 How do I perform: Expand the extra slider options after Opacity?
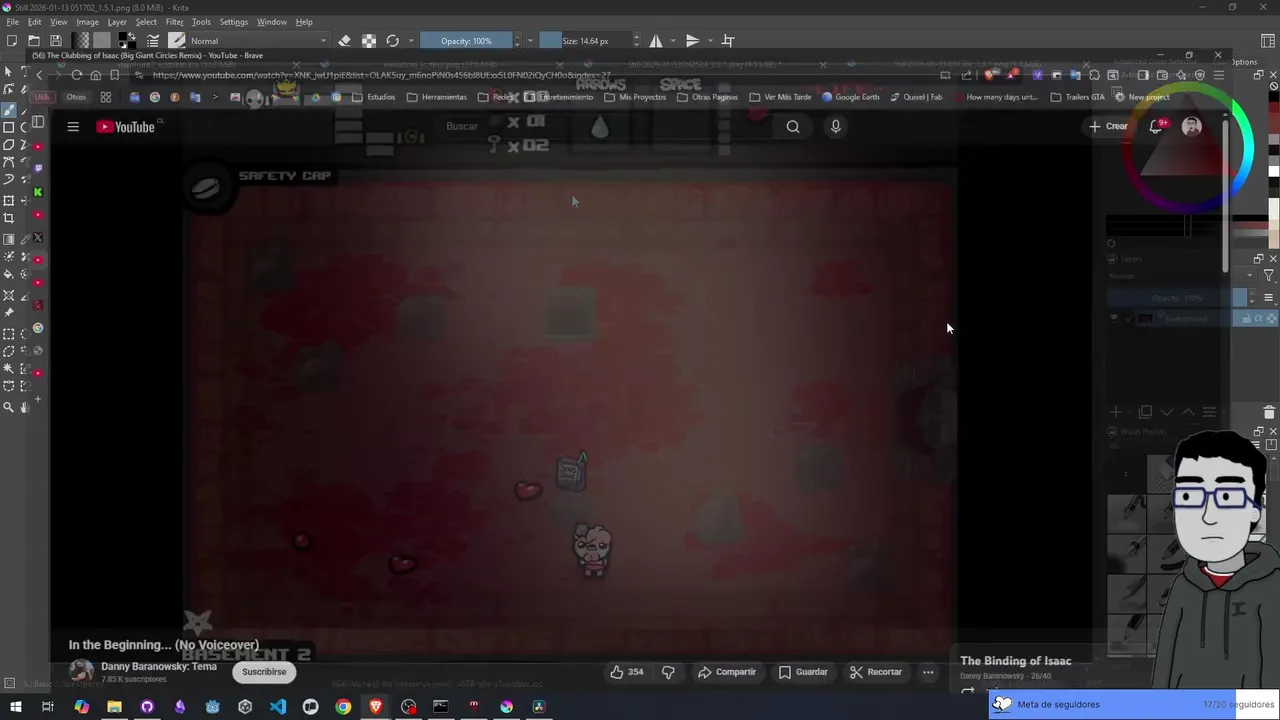point(530,41)
